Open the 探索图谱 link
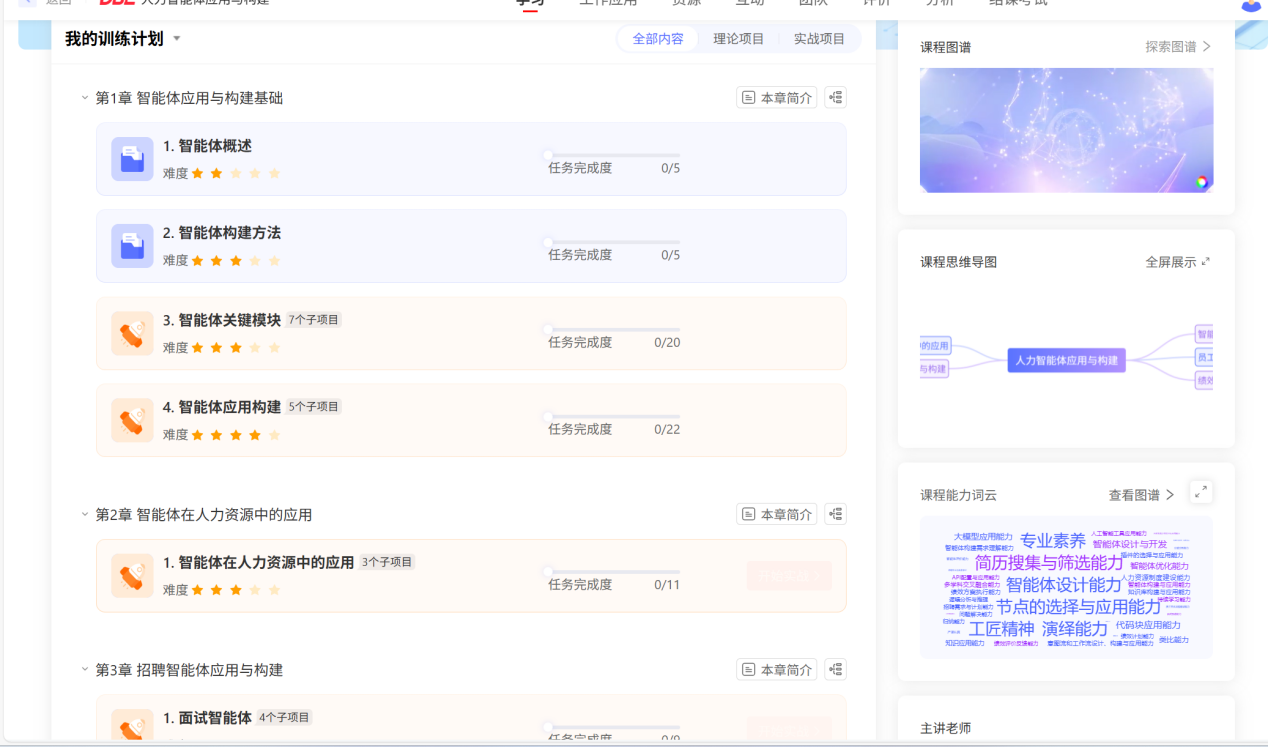Viewport: 1268px width, 747px height. click(x=1177, y=46)
